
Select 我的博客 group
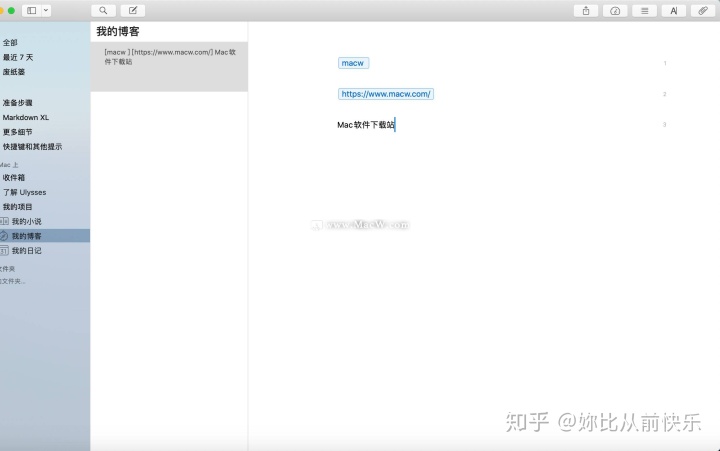(x=27, y=237)
